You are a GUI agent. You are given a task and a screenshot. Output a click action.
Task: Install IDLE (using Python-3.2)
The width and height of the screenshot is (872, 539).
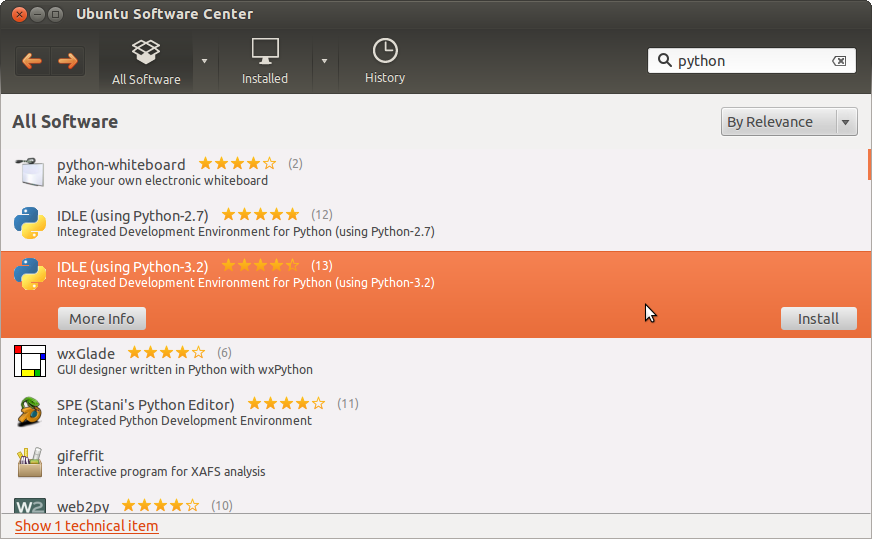[x=819, y=319]
